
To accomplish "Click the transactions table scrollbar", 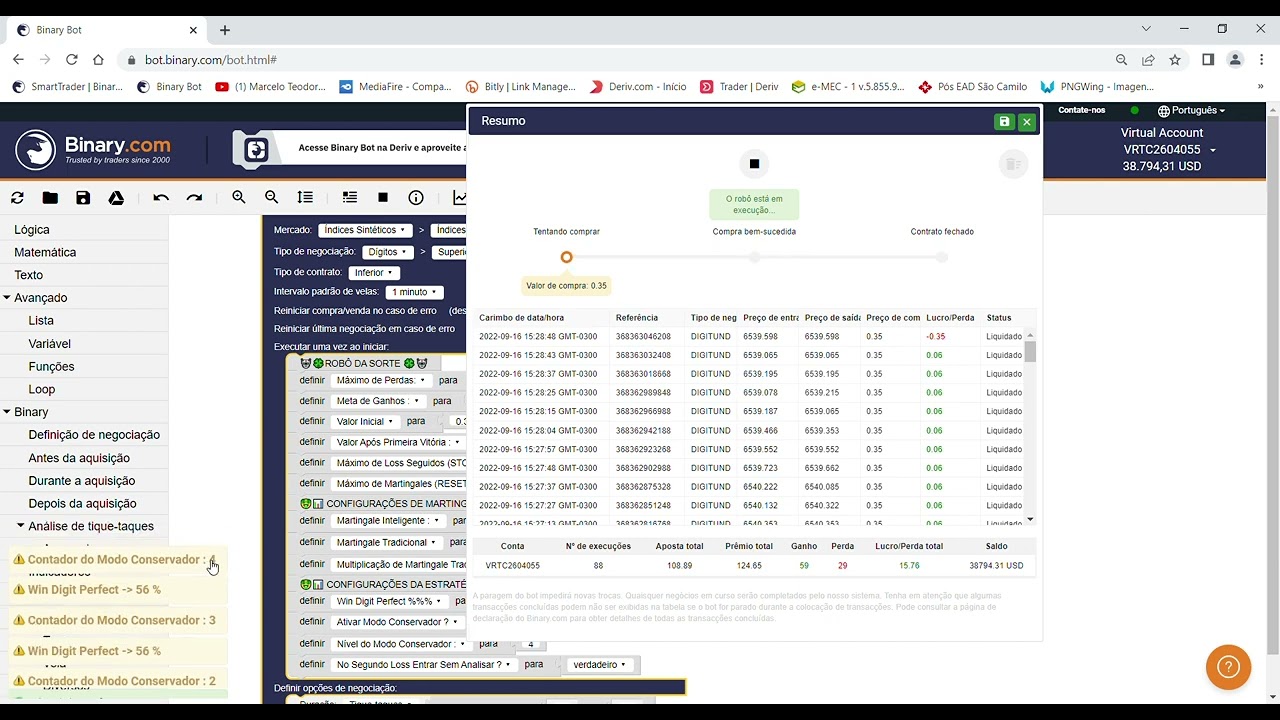I will coord(1030,351).
